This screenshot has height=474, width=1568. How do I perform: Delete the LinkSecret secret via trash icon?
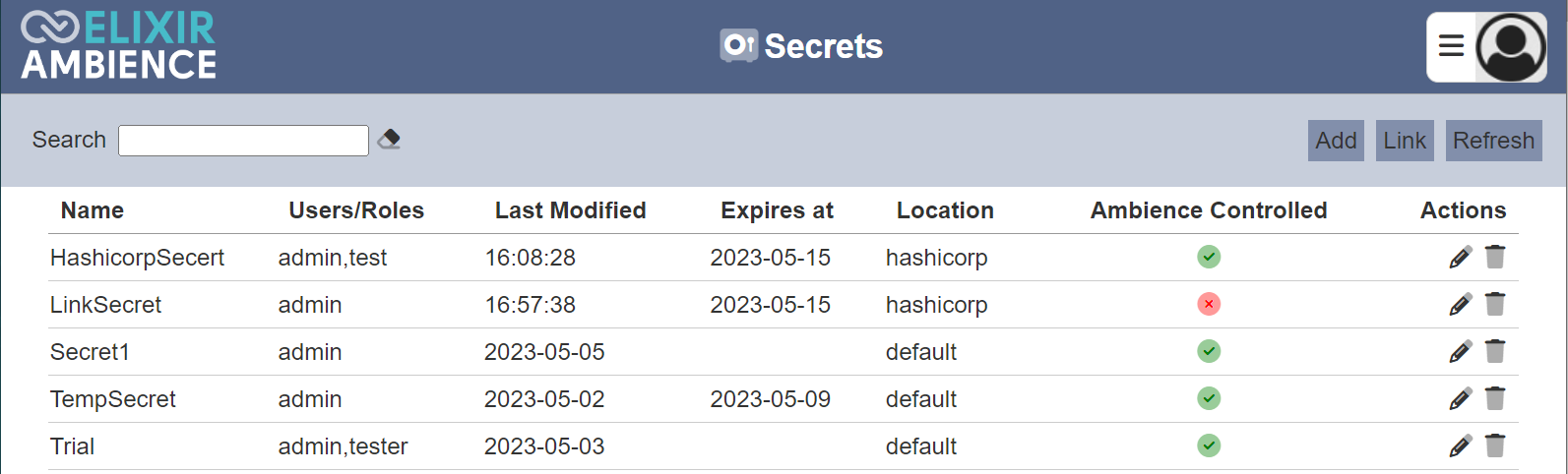click(1495, 304)
